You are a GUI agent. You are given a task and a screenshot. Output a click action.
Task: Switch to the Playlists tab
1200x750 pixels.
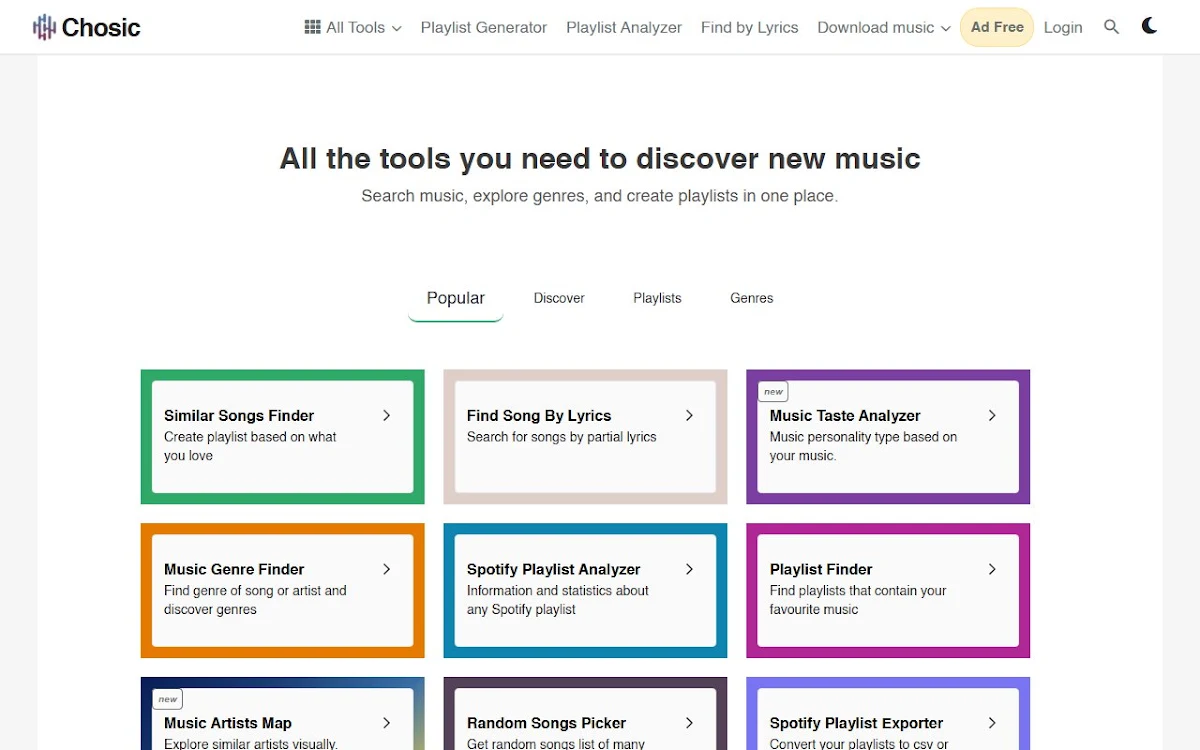click(x=657, y=298)
